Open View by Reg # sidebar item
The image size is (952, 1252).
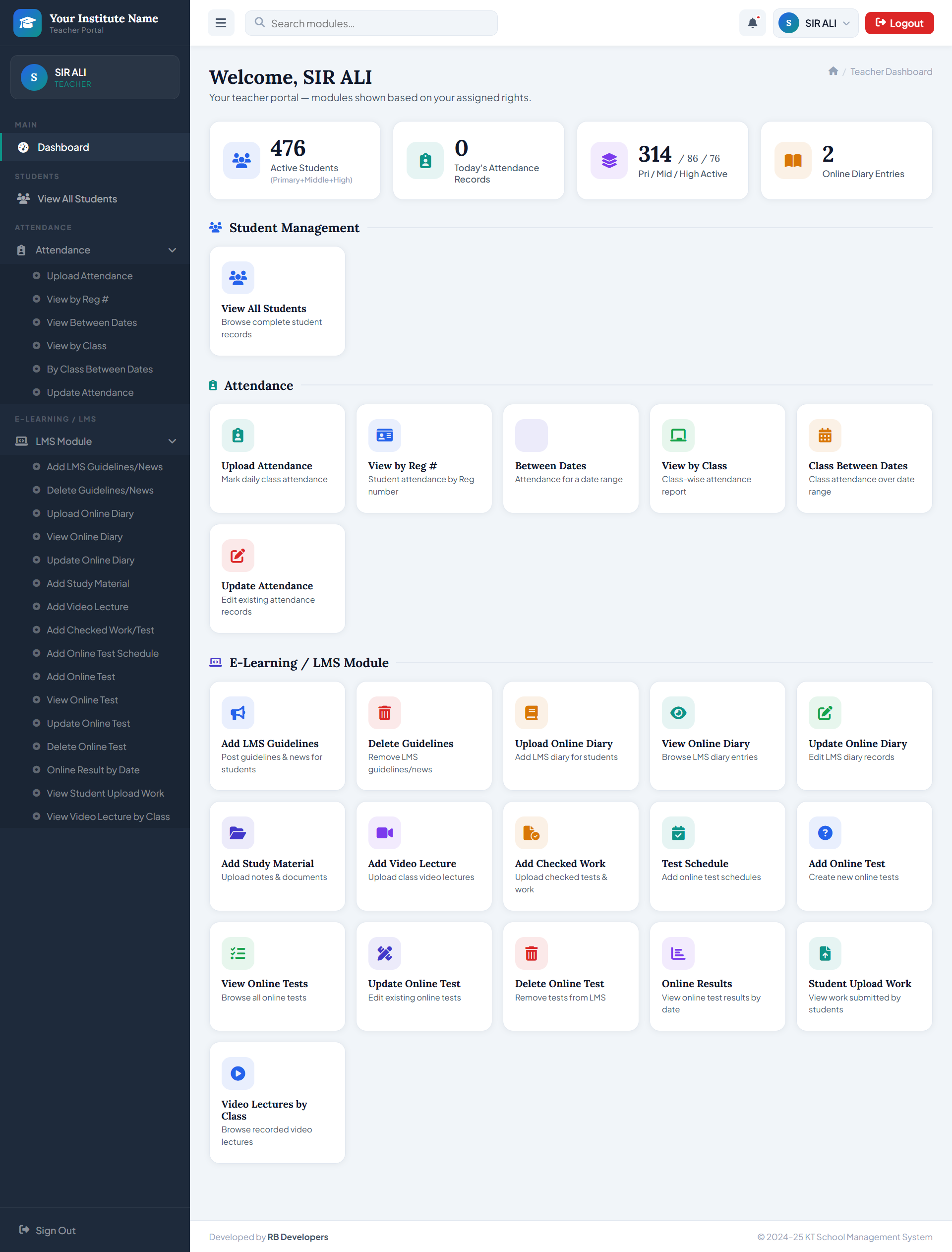point(95,299)
